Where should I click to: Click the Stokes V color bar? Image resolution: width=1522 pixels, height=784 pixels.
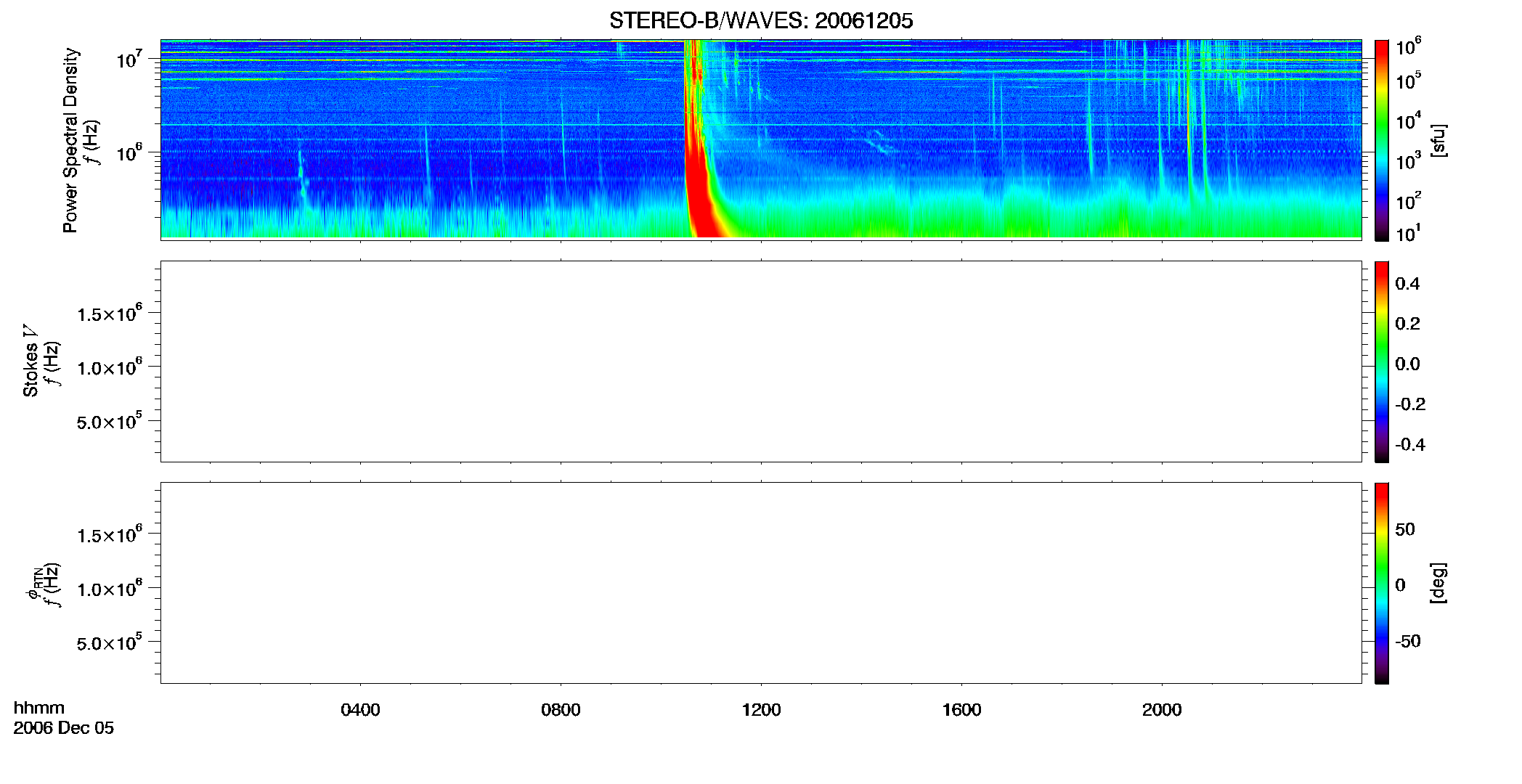(x=1382, y=362)
